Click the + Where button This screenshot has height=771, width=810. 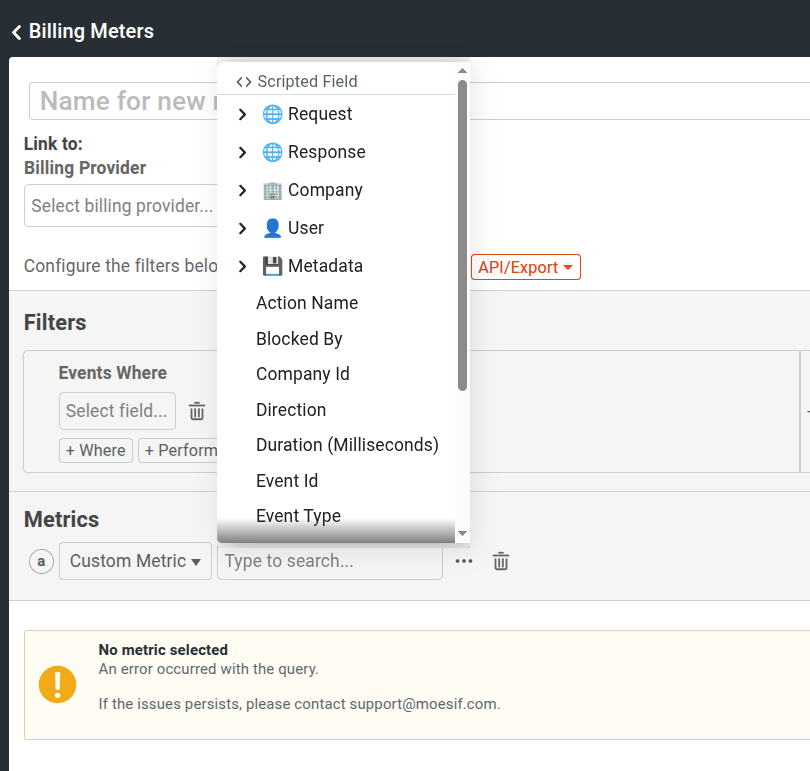coord(95,450)
